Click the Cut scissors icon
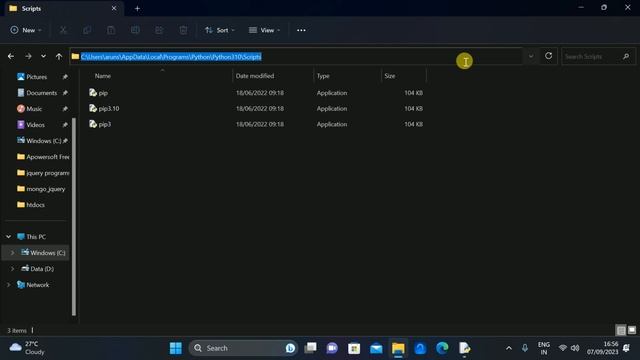This screenshot has height=360, width=640. coord(63,30)
